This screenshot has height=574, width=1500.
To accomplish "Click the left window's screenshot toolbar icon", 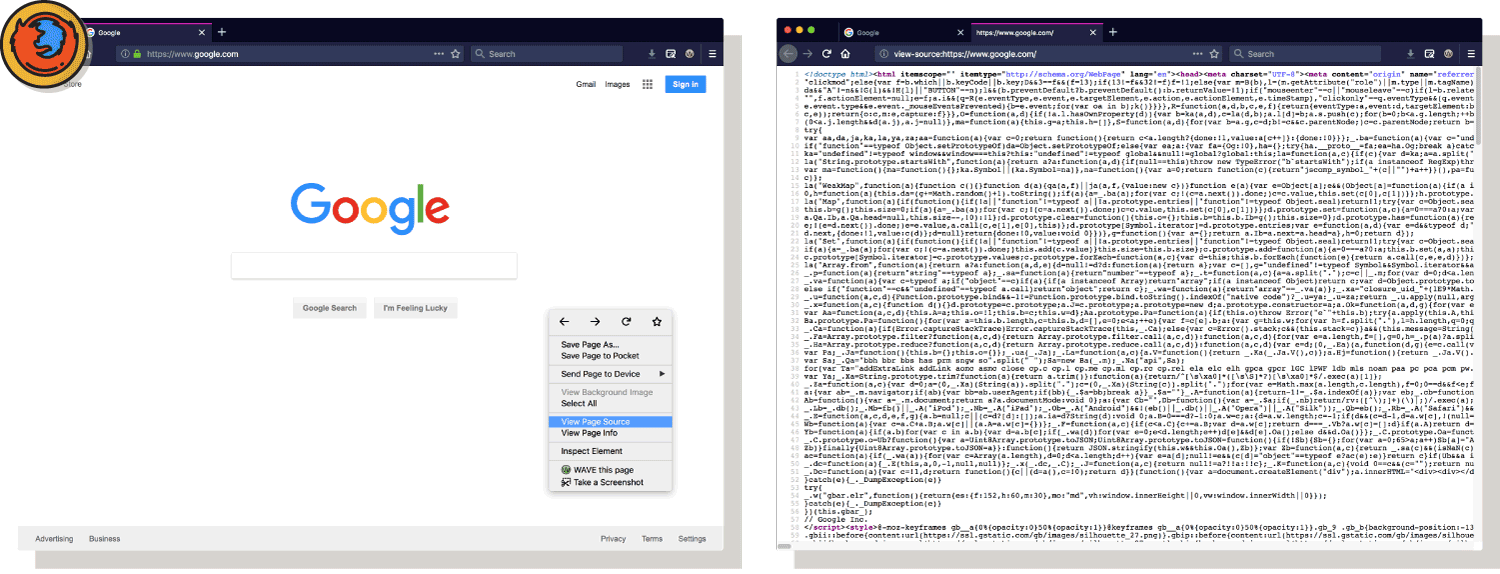I will pyautogui.click(x=670, y=54).
